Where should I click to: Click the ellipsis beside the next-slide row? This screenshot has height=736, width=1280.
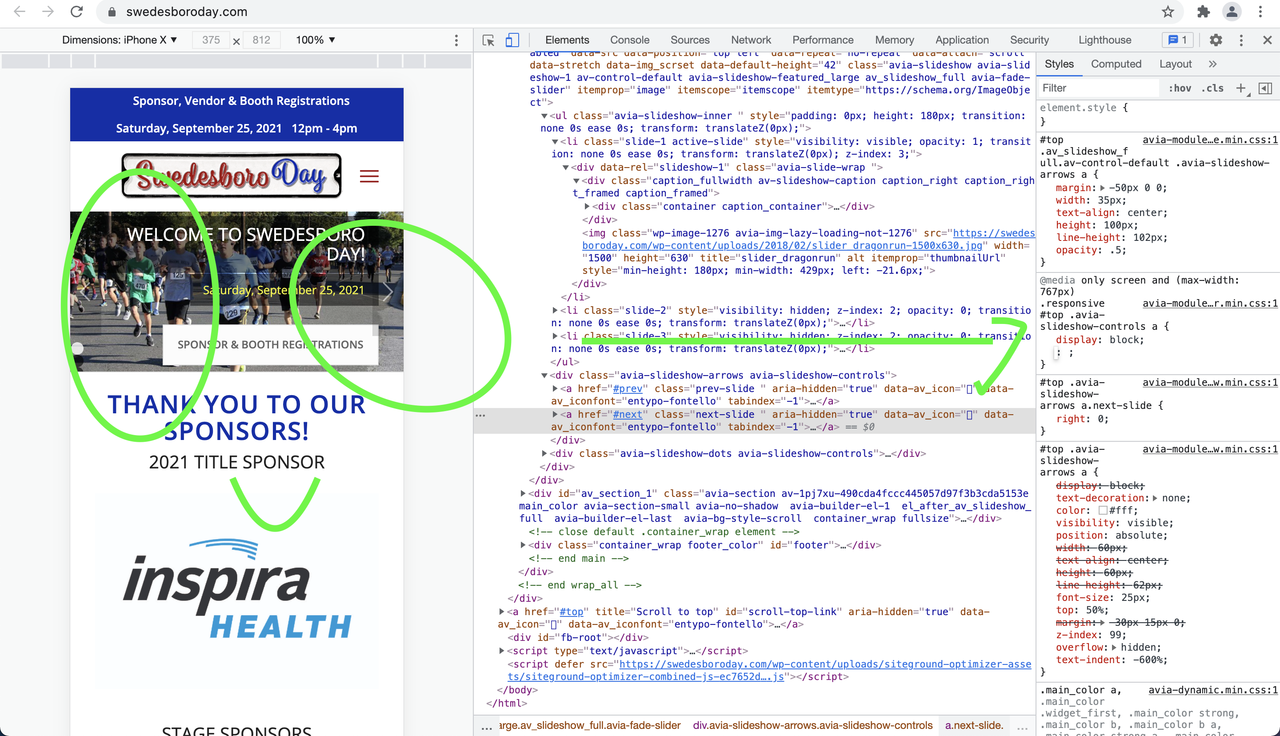point(481,414)
